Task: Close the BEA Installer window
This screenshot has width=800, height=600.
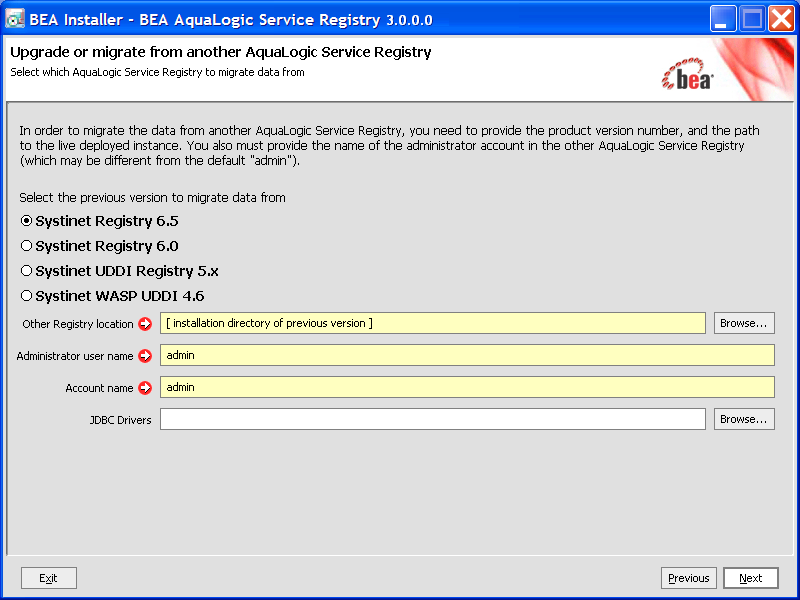Action: (x=782, y=19)
